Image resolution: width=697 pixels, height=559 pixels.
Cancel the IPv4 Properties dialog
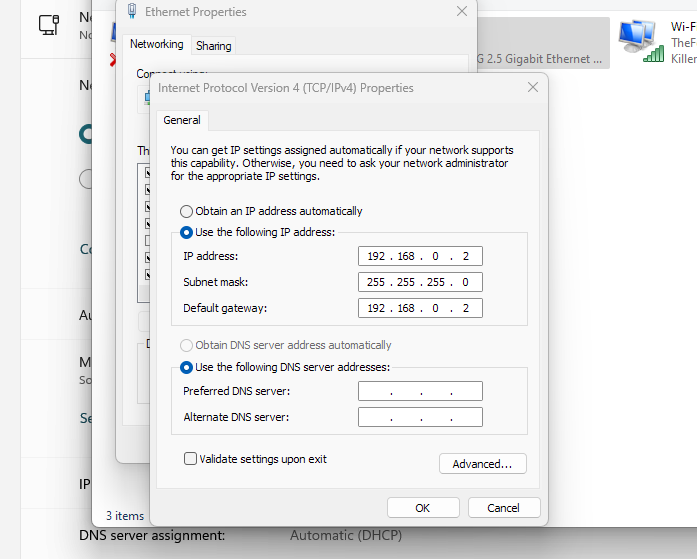504,508
